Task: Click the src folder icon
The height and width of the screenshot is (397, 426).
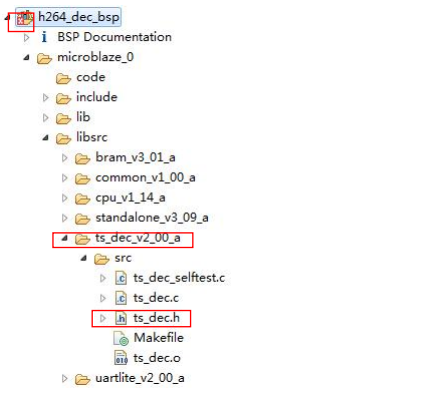Action: [x=102, y=259]
